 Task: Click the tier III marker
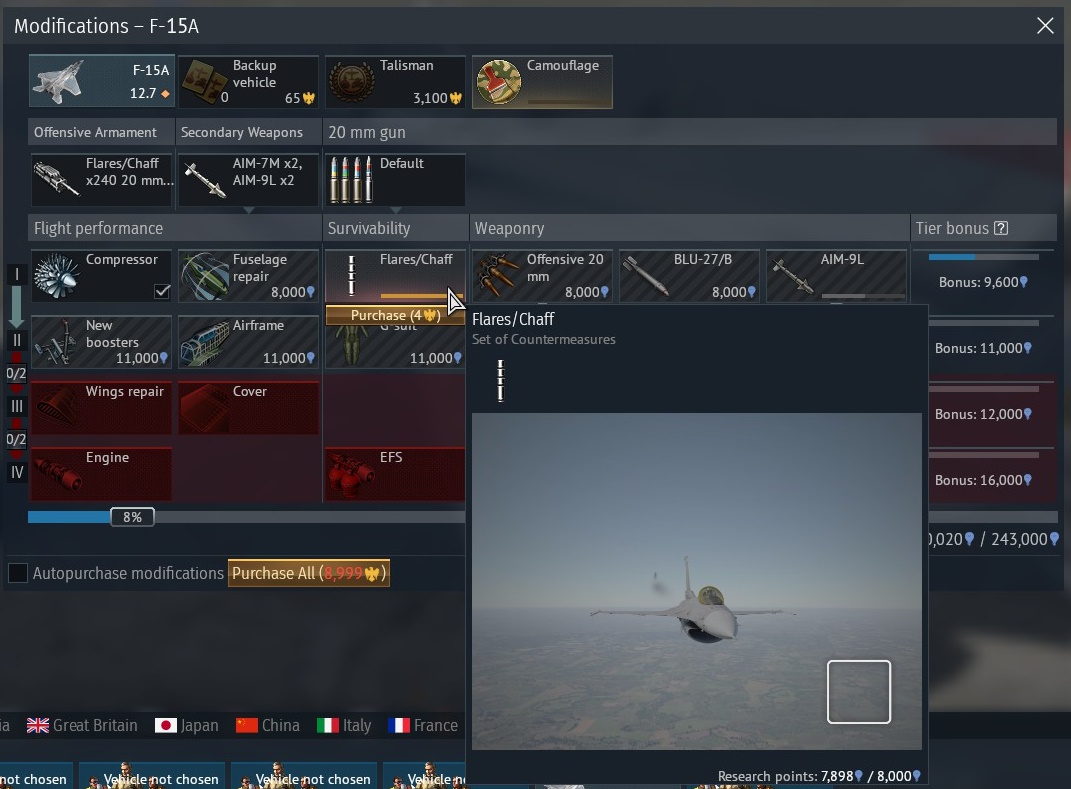click(x=17, y=406)
